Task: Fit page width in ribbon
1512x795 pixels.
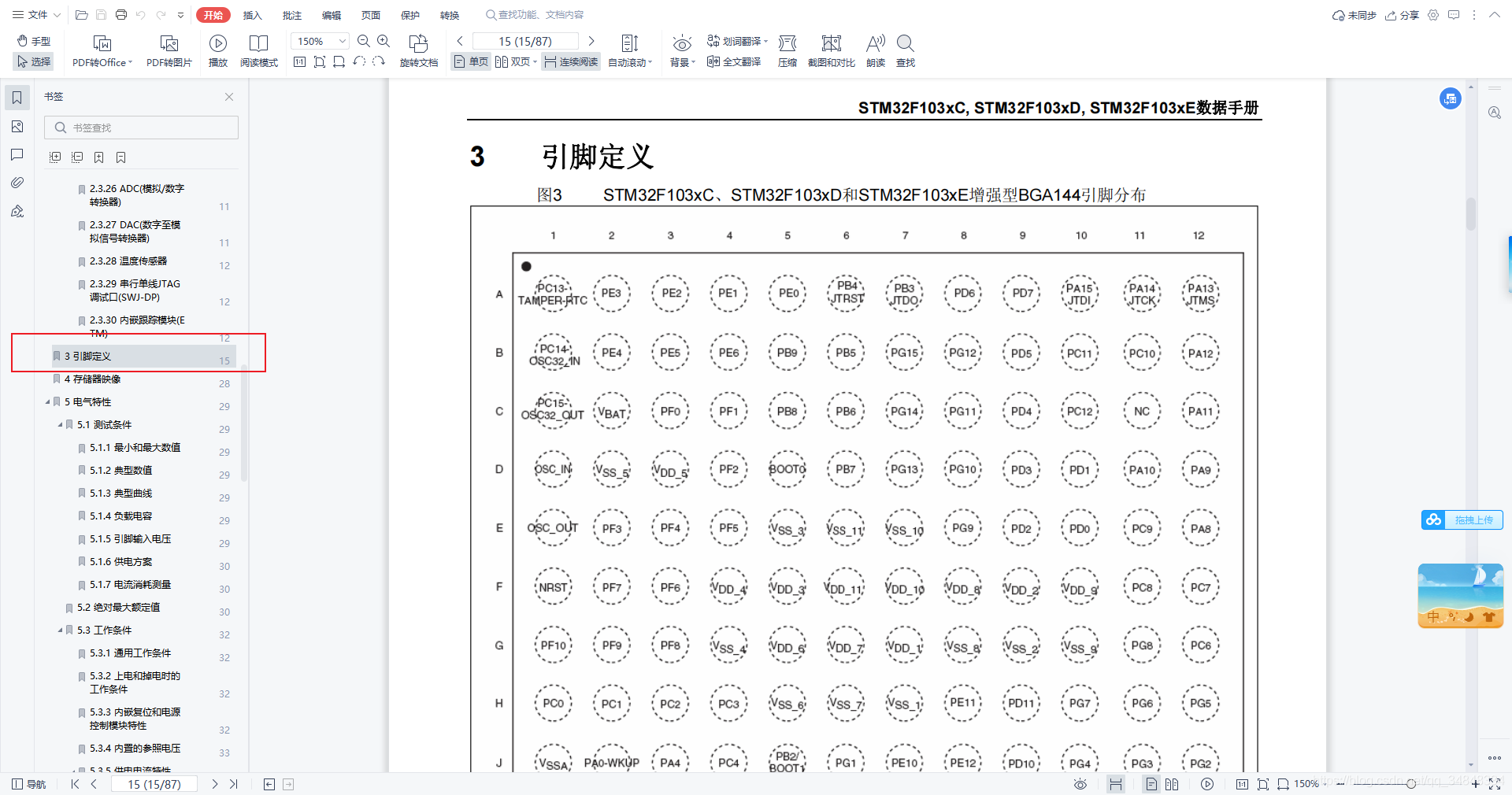Action: (x=339, y=61)
